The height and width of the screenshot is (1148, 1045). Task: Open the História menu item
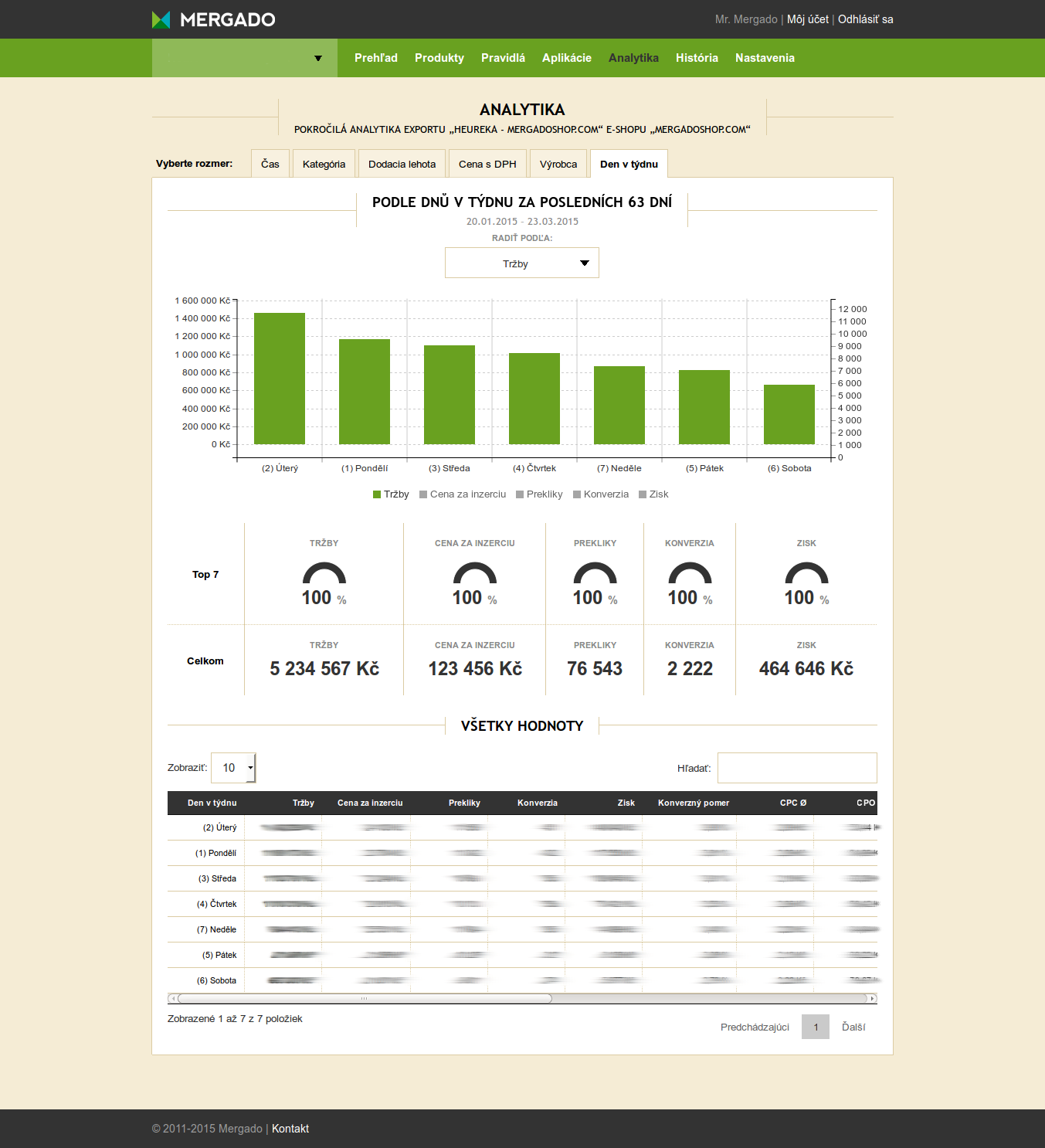click(x=697, y=58)
